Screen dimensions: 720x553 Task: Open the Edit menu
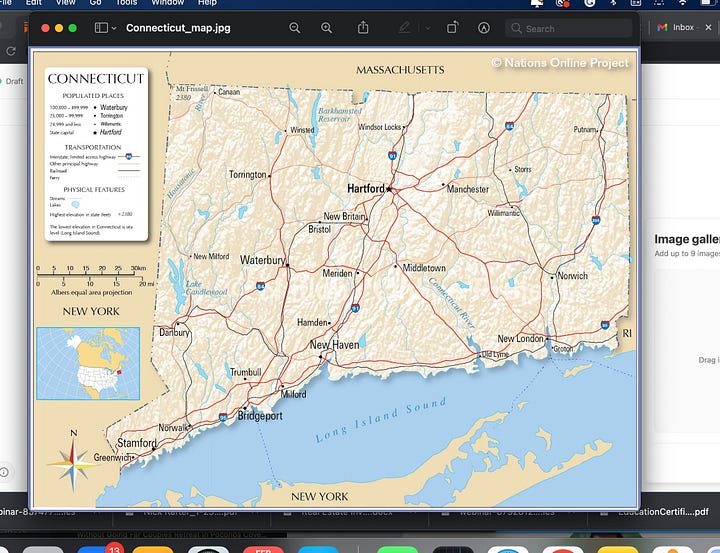pos(34,2)
